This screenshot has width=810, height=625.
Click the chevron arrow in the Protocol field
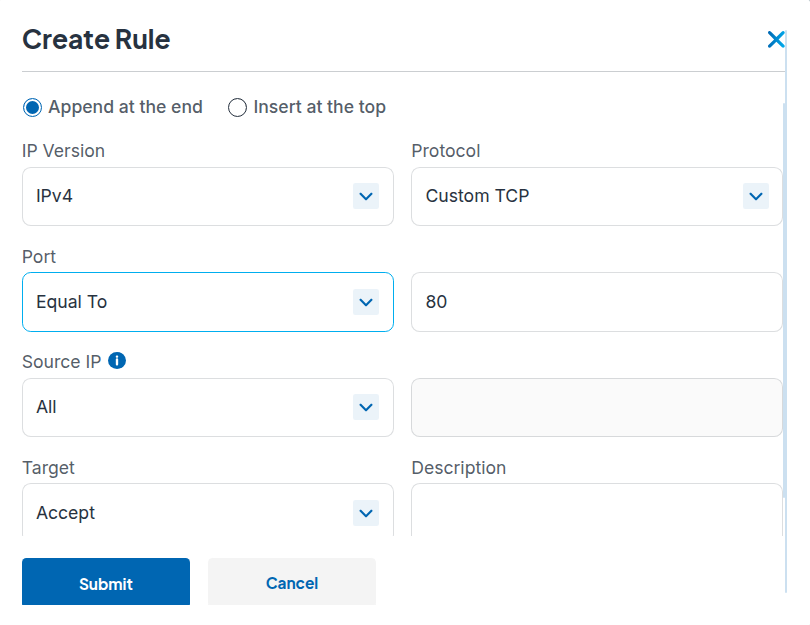click(756, 196)
